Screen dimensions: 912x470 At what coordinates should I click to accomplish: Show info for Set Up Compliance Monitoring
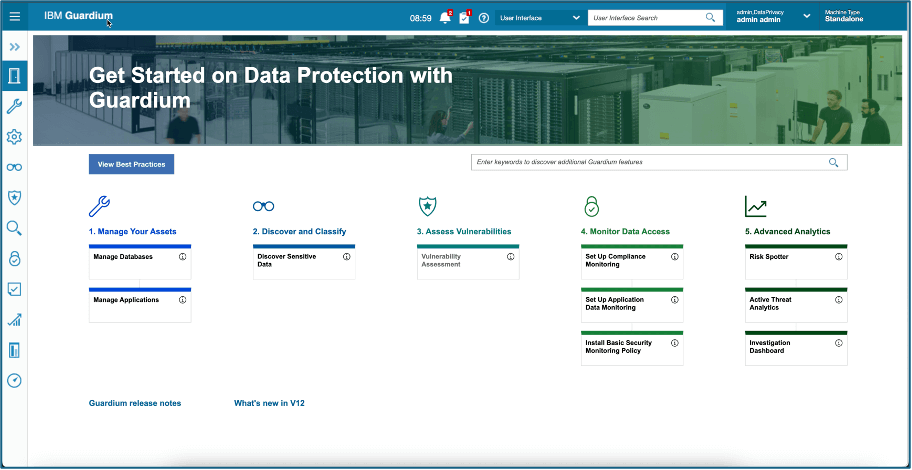675,257
